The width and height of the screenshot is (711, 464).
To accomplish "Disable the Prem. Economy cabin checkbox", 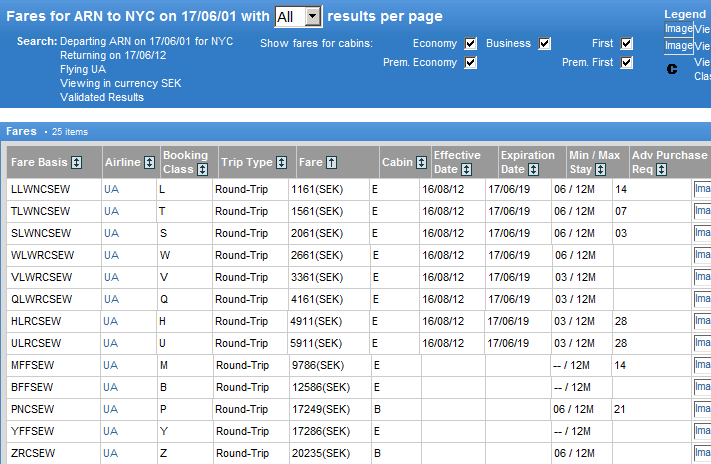I will pos(471,63).
